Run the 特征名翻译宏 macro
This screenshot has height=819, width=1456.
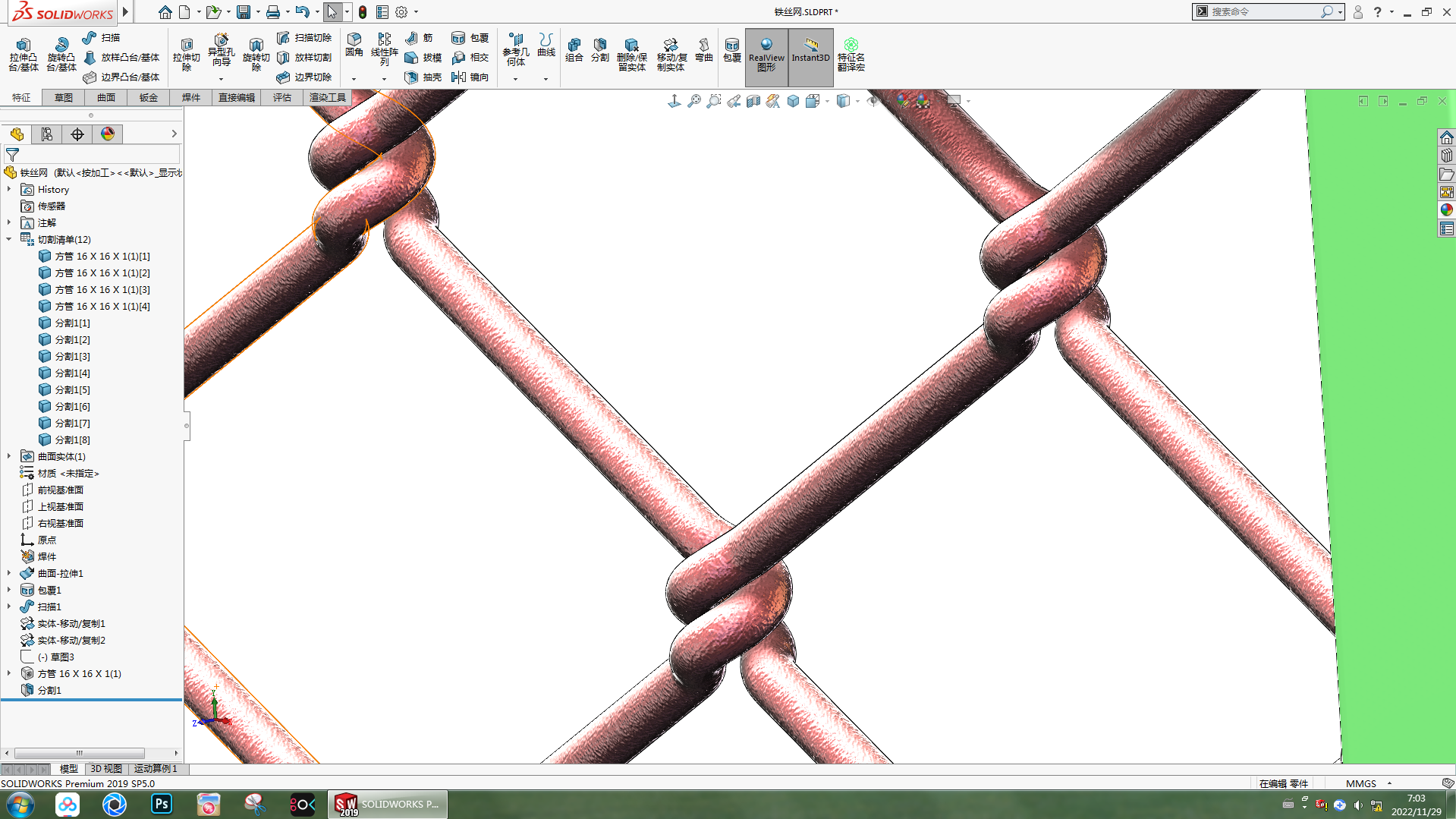pos(851,55)
